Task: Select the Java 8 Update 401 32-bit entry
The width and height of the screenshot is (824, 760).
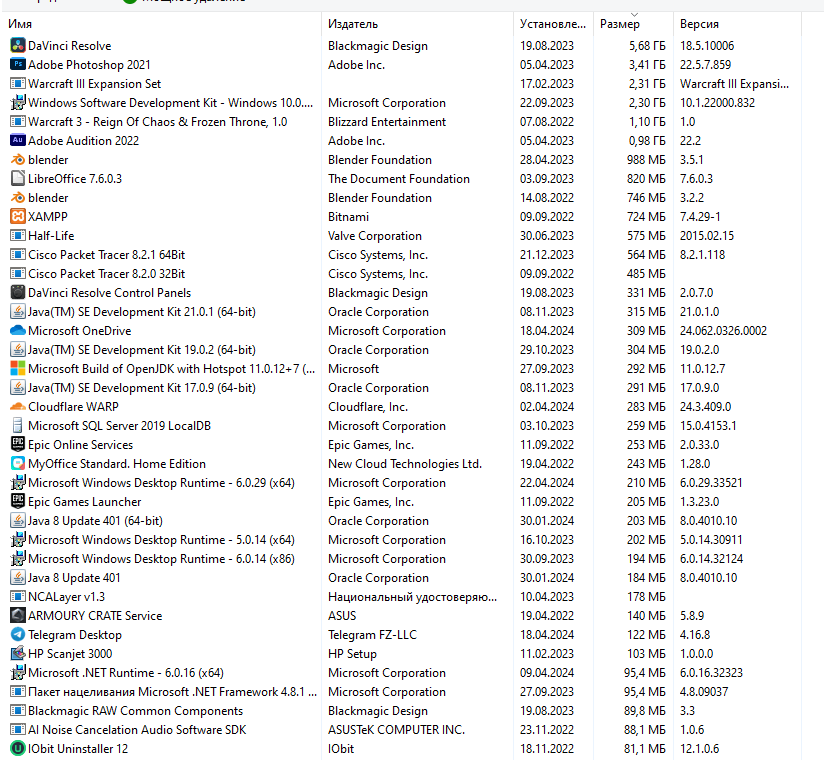Action: click(74, 578)
